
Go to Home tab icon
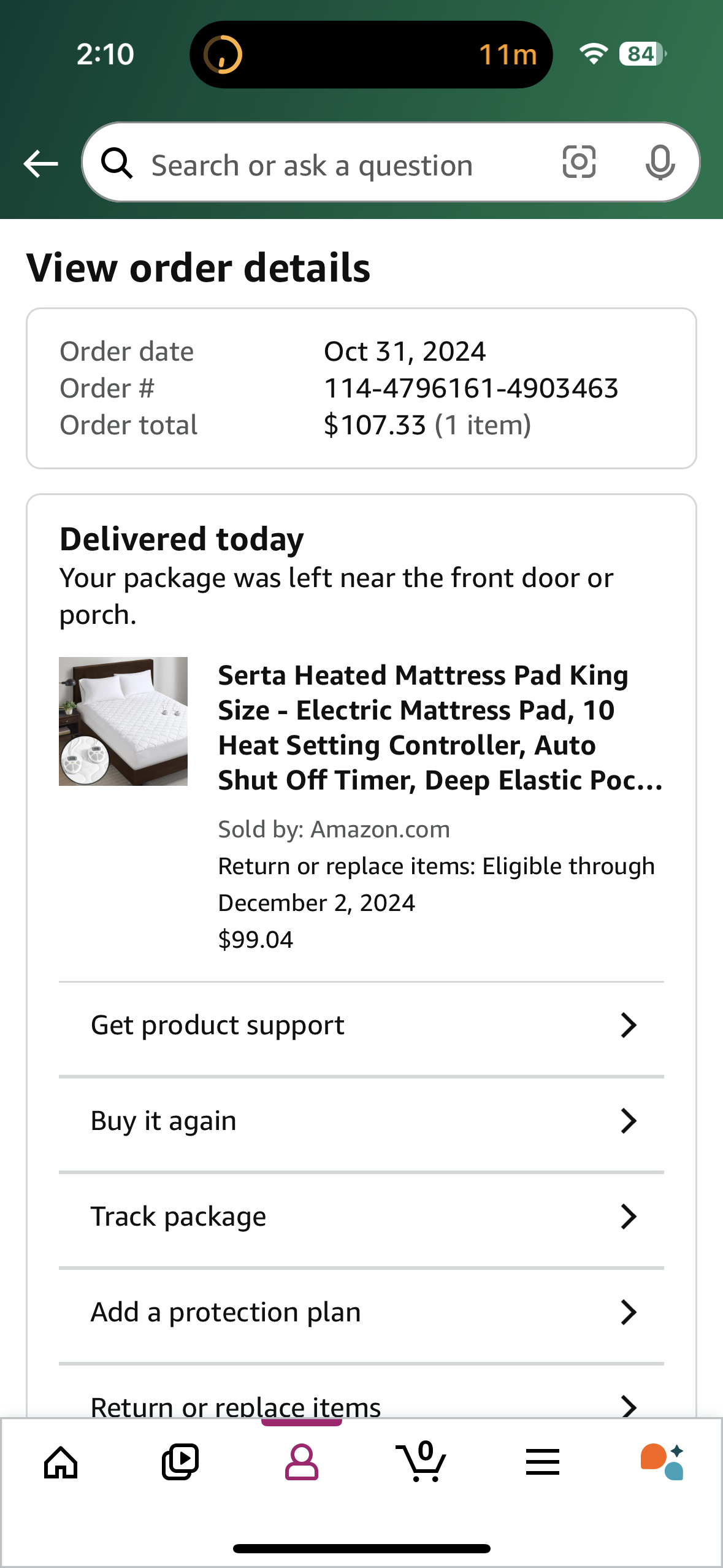[61, 1462]
